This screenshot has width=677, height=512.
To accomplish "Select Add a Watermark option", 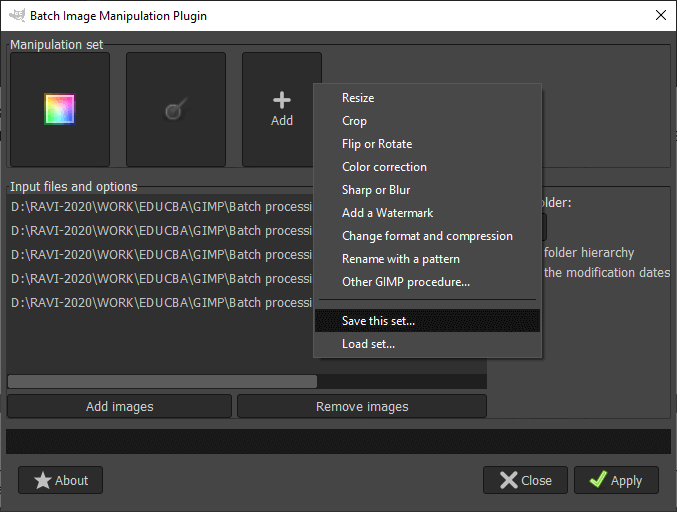I will click(x=387, y=213).
